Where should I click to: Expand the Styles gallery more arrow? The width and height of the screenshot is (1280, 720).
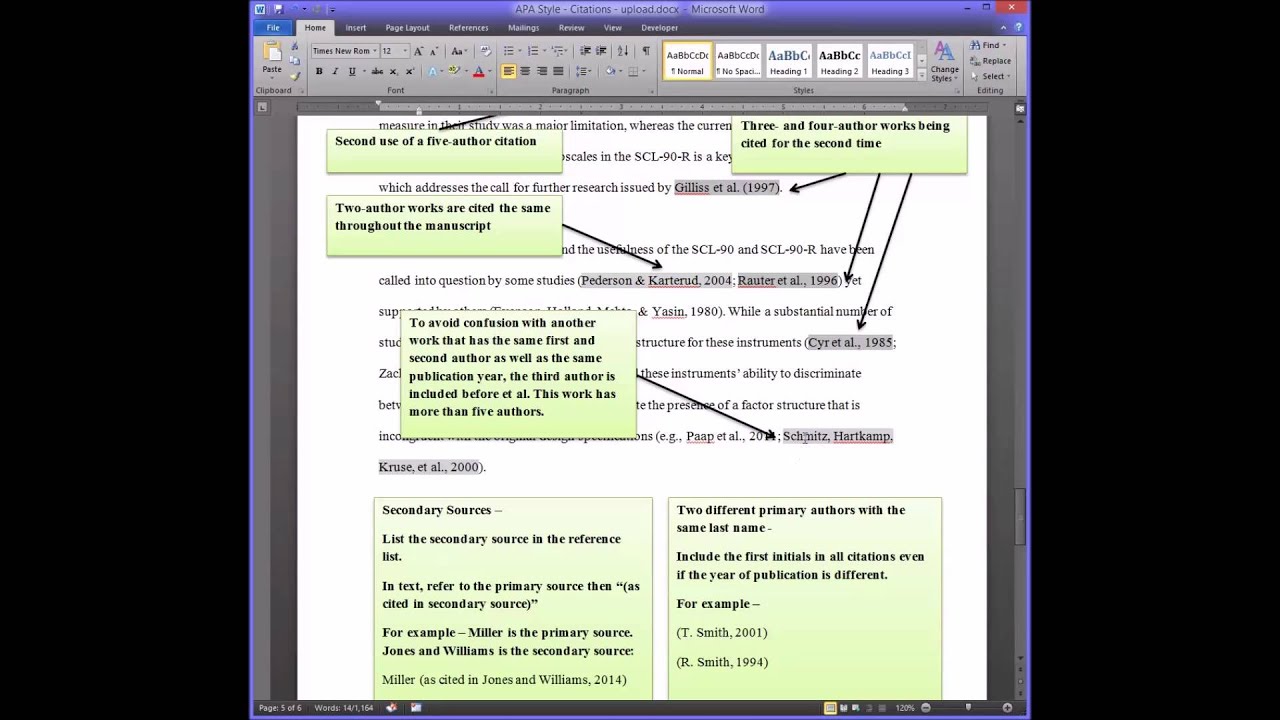click(921, 74)
